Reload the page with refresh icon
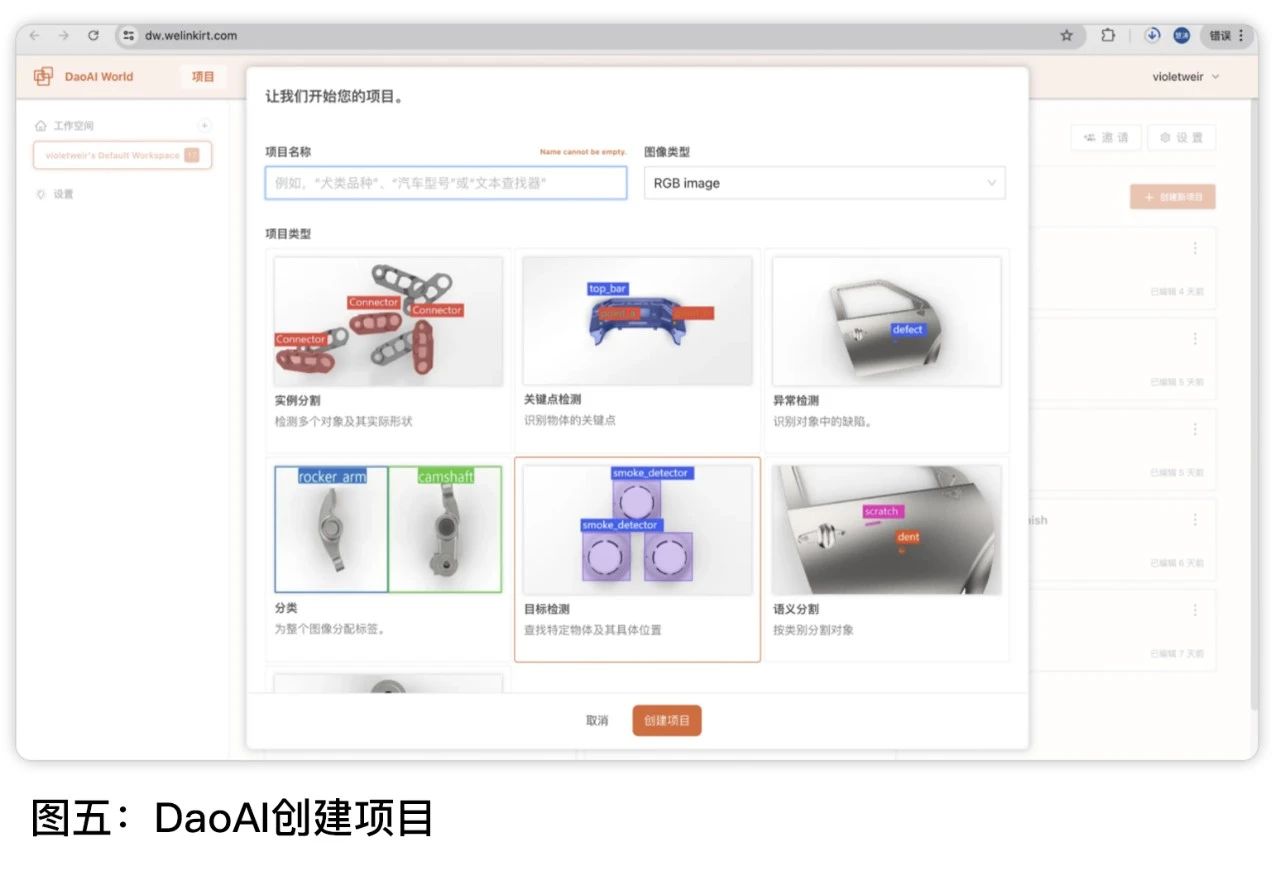The width and height of the screenshot is (1280, 890). click(x=93, y=35)
